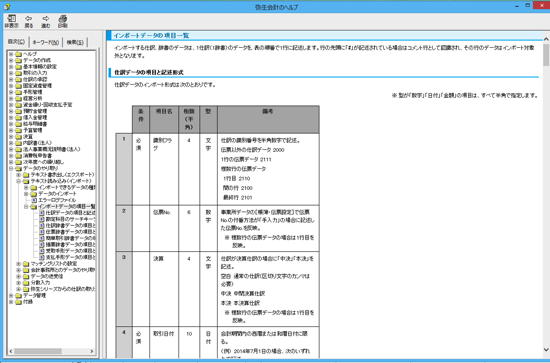Go back with the 戻る arrow icon
Image resolution: width=550 pixels, height=363 pixels.
[29, 19]
